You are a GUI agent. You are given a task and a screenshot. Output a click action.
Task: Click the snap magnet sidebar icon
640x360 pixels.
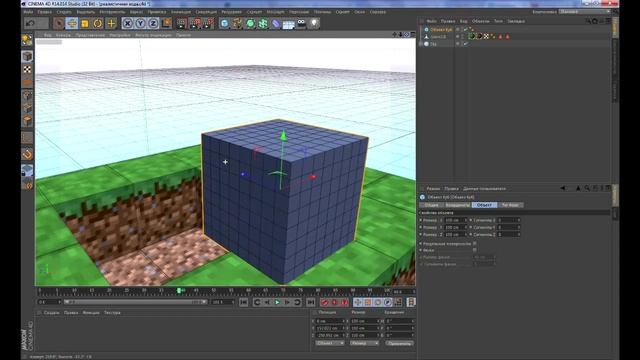click(x=27, y=154)
